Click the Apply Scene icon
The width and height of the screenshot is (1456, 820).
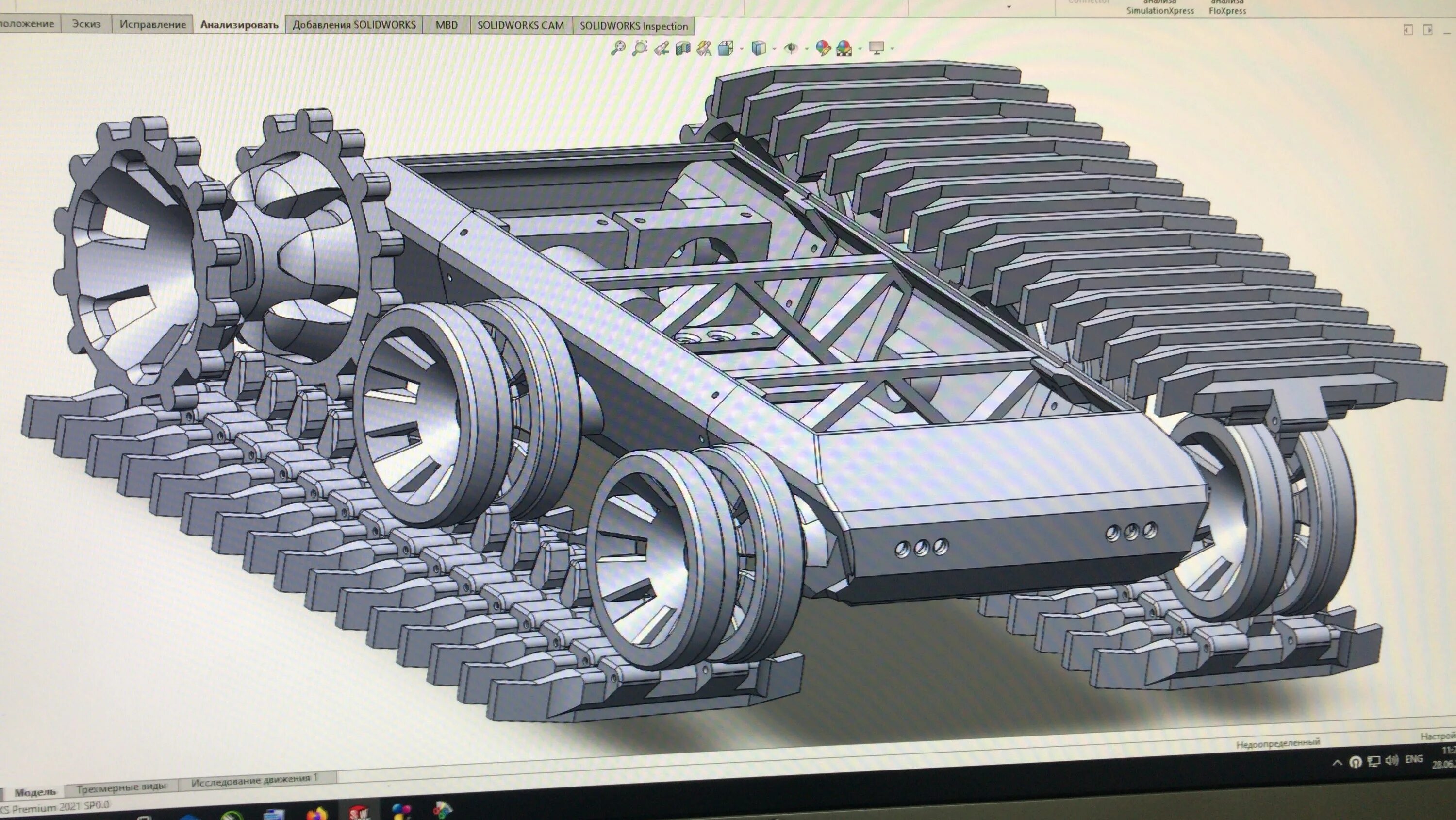tap(844, 49)
